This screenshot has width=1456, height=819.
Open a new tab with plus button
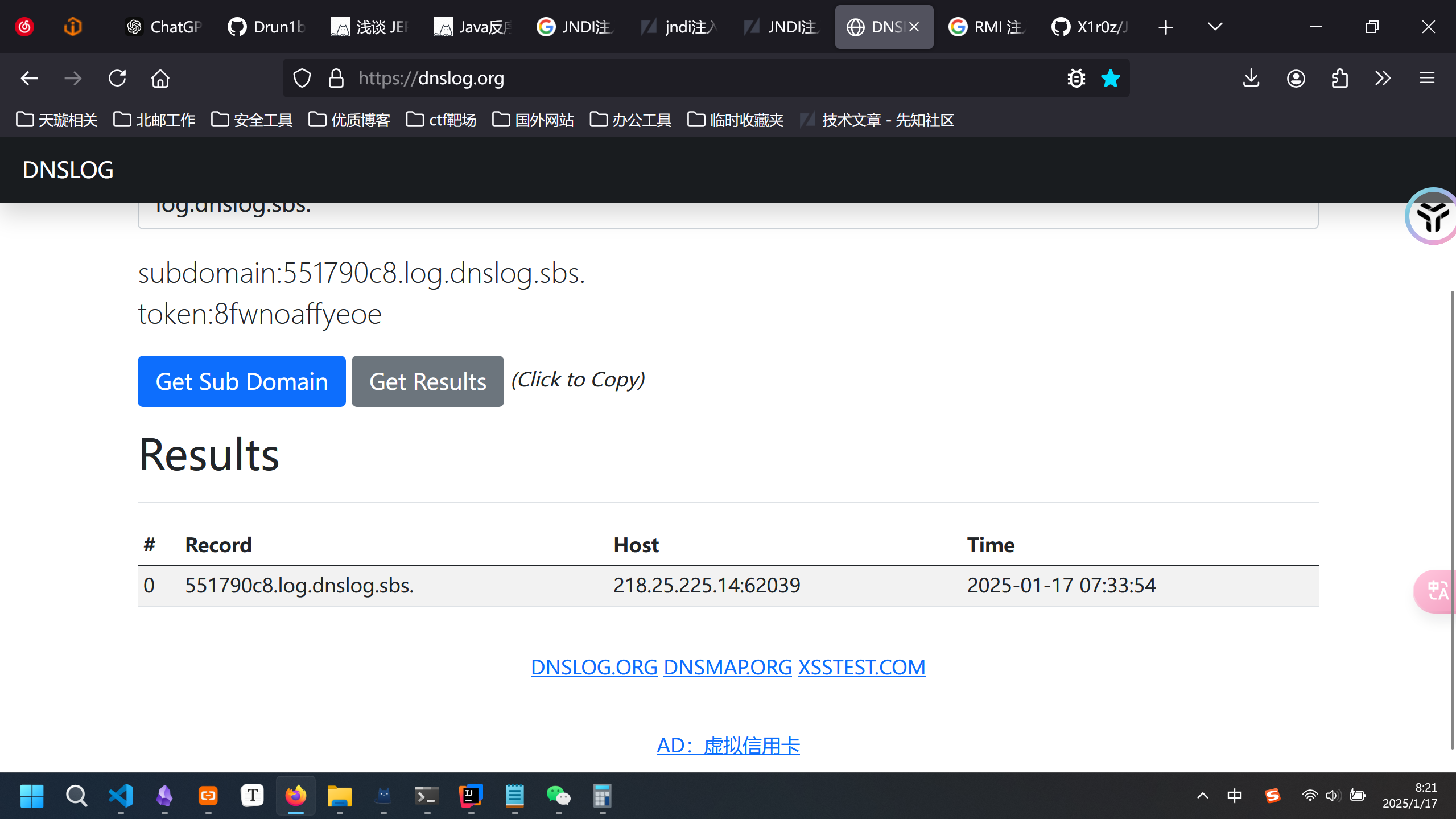[x=1166, y=27]
